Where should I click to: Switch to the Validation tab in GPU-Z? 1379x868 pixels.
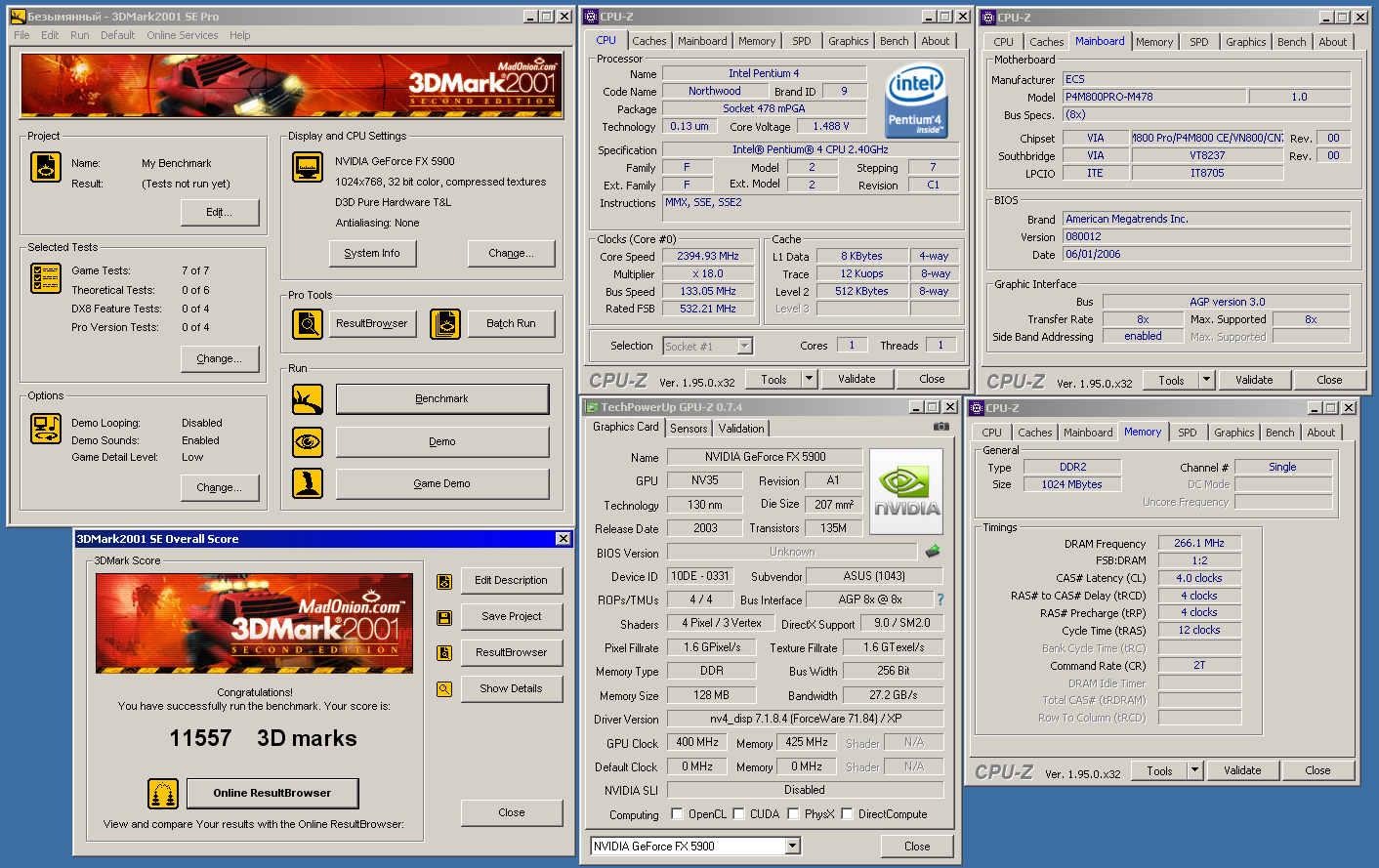point(741,428)
